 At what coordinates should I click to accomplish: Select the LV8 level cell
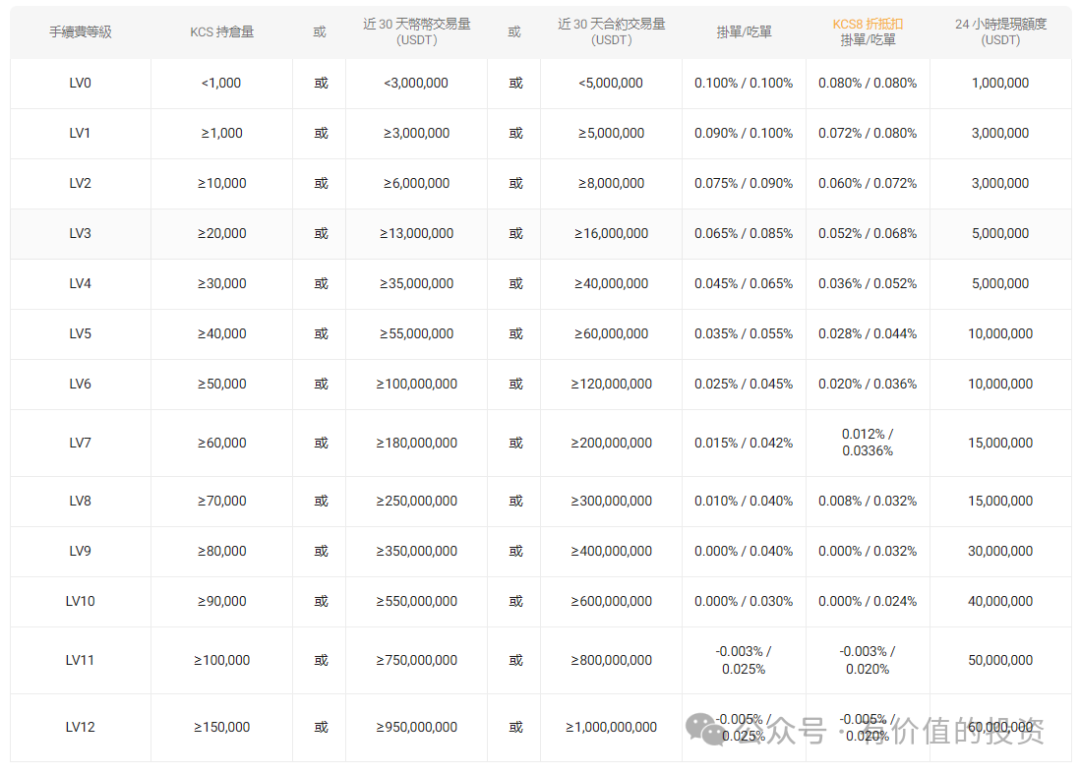80,501
